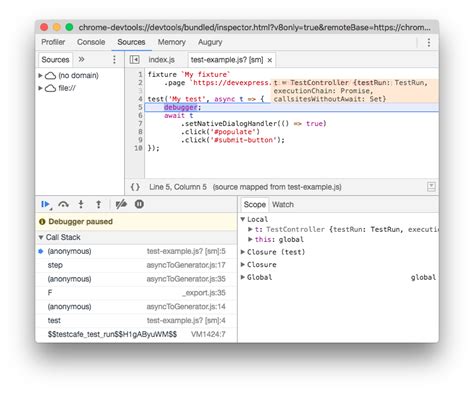474x393 pixels.
Task: Select $$testcafe_test_run VM1424:7 frame
Action: [x=136, y=334]
